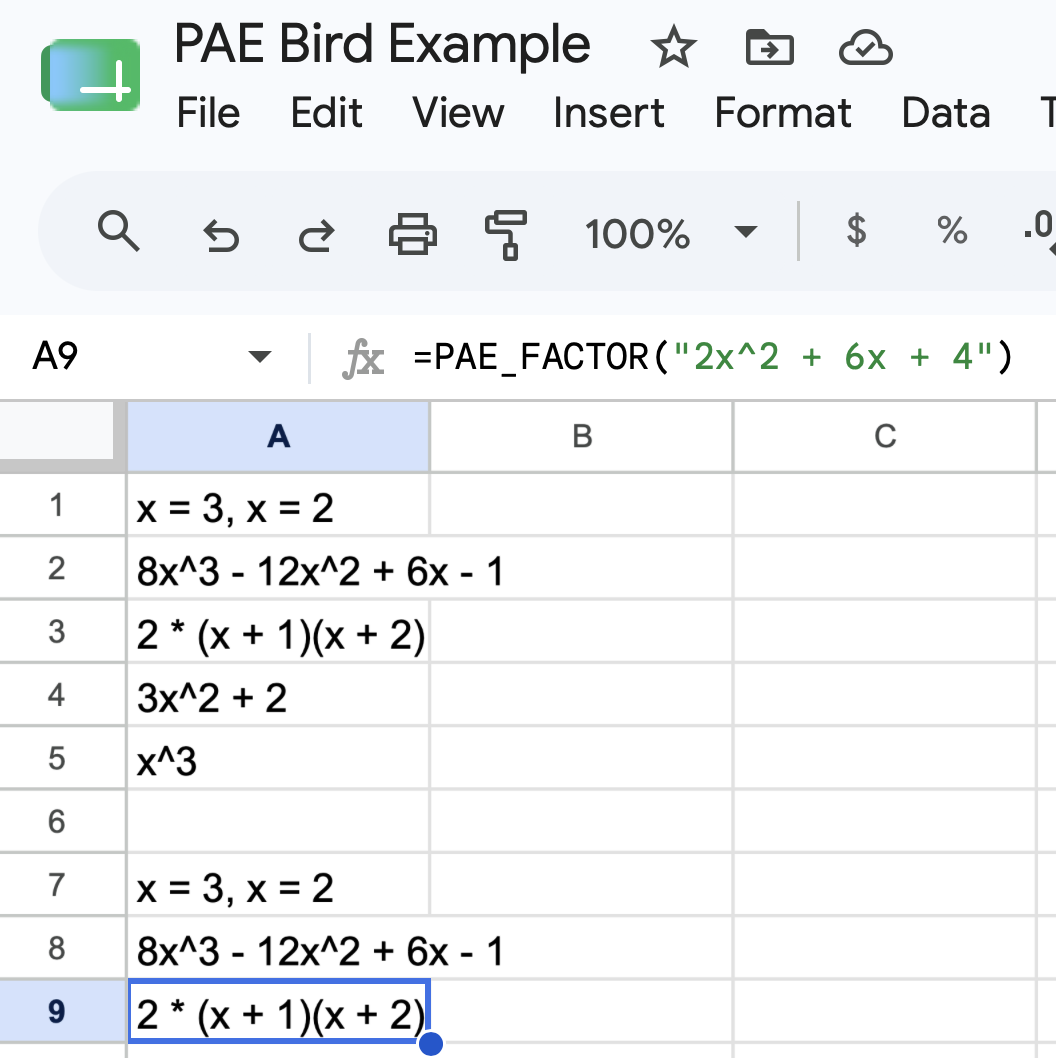Select empty cell C9
This screenshot has width=1056, height=1058.
[885, 1012]
